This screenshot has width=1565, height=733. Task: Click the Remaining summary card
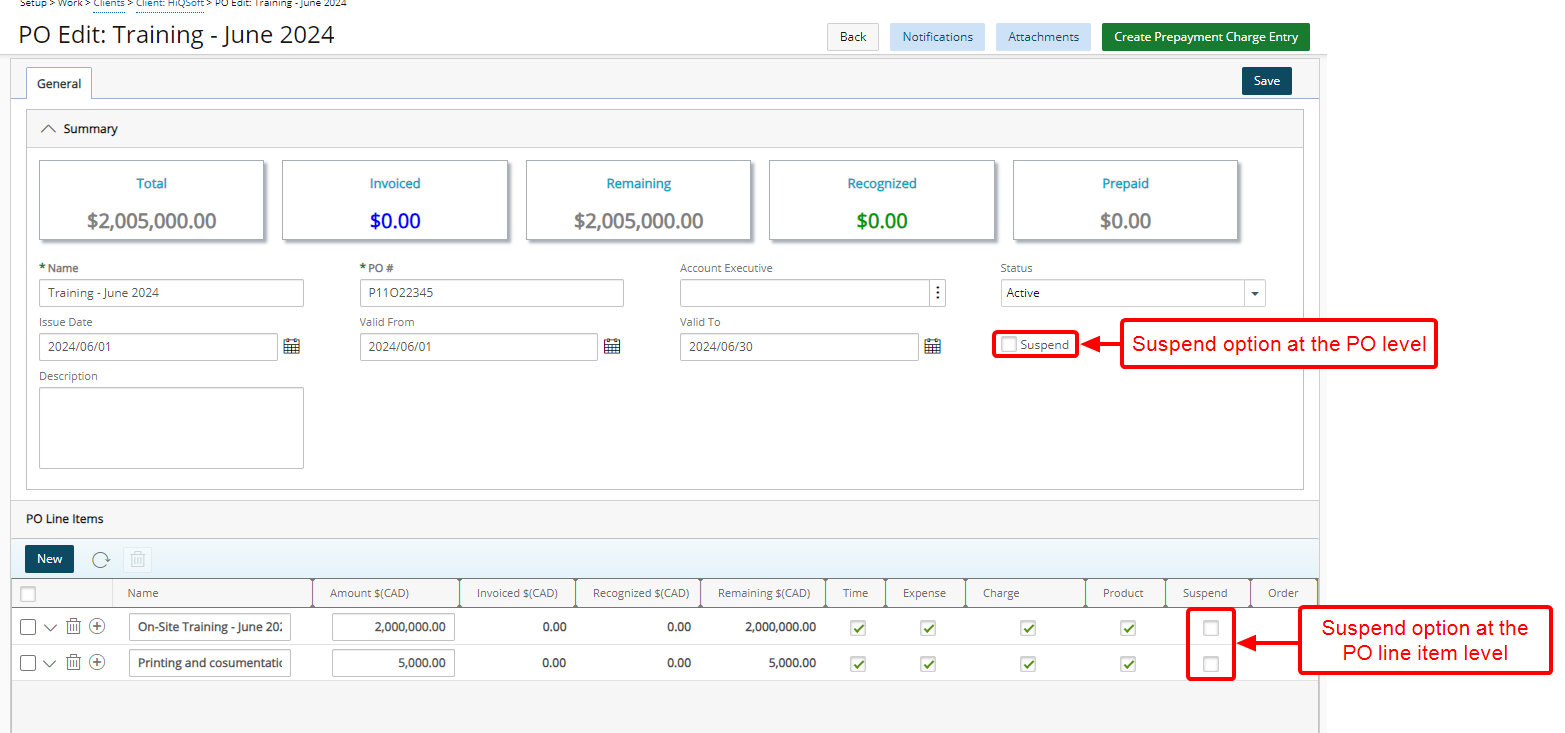point(638,200)
